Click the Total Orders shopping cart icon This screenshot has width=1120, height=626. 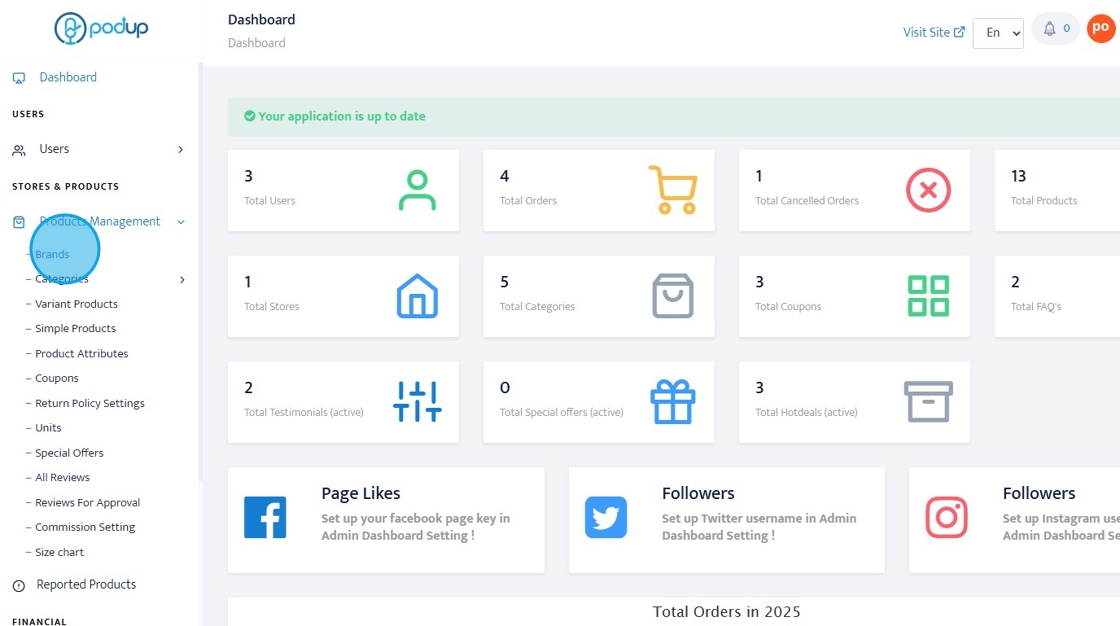click(672, 189)
